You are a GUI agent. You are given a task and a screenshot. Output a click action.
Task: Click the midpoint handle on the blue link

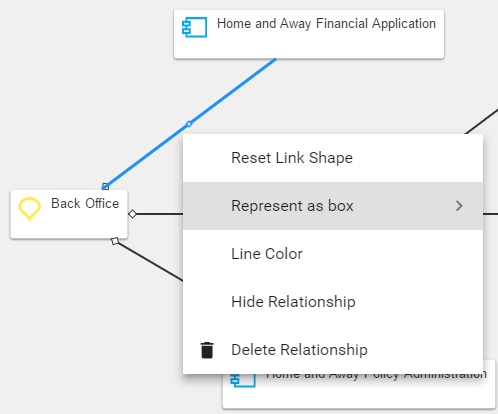[x=189, y=124]
